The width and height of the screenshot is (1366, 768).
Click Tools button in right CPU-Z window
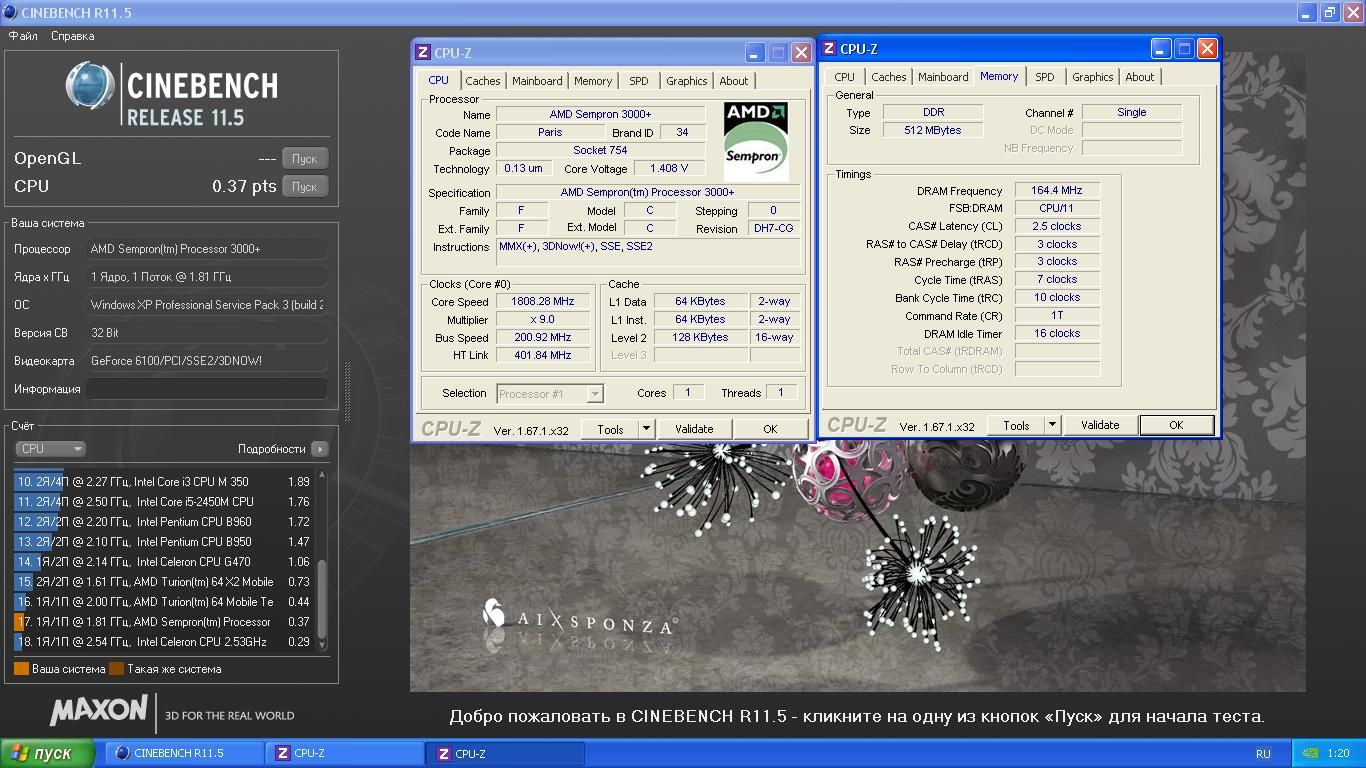coord(1016,425)
